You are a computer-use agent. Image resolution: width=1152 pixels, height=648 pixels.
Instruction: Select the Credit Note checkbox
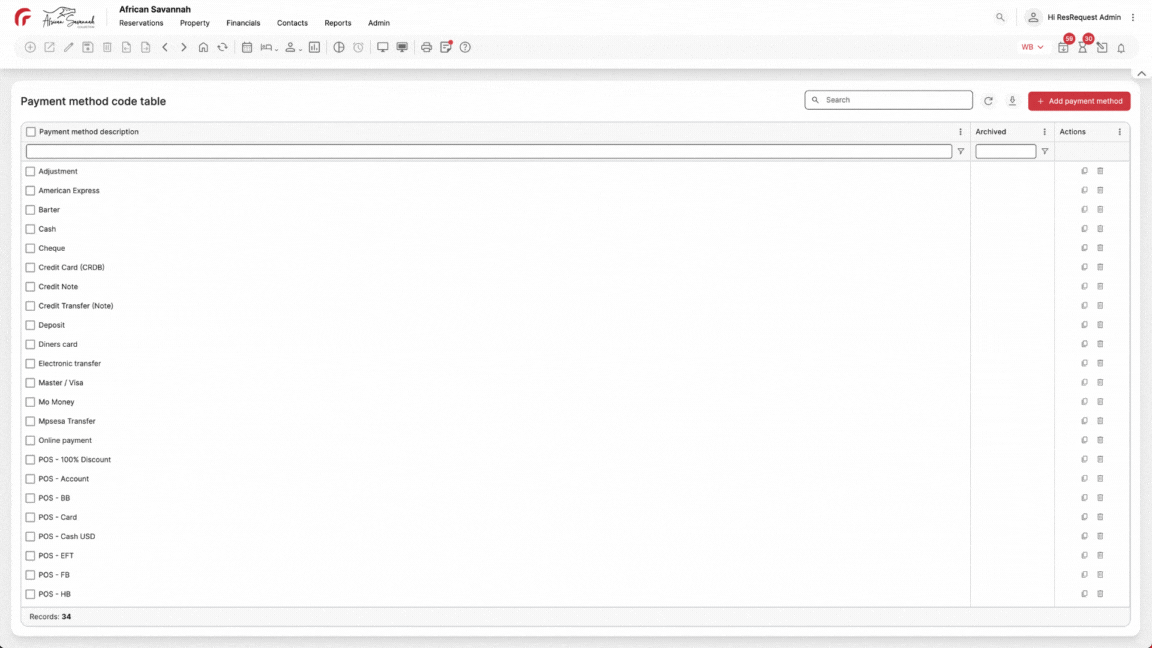30,287
